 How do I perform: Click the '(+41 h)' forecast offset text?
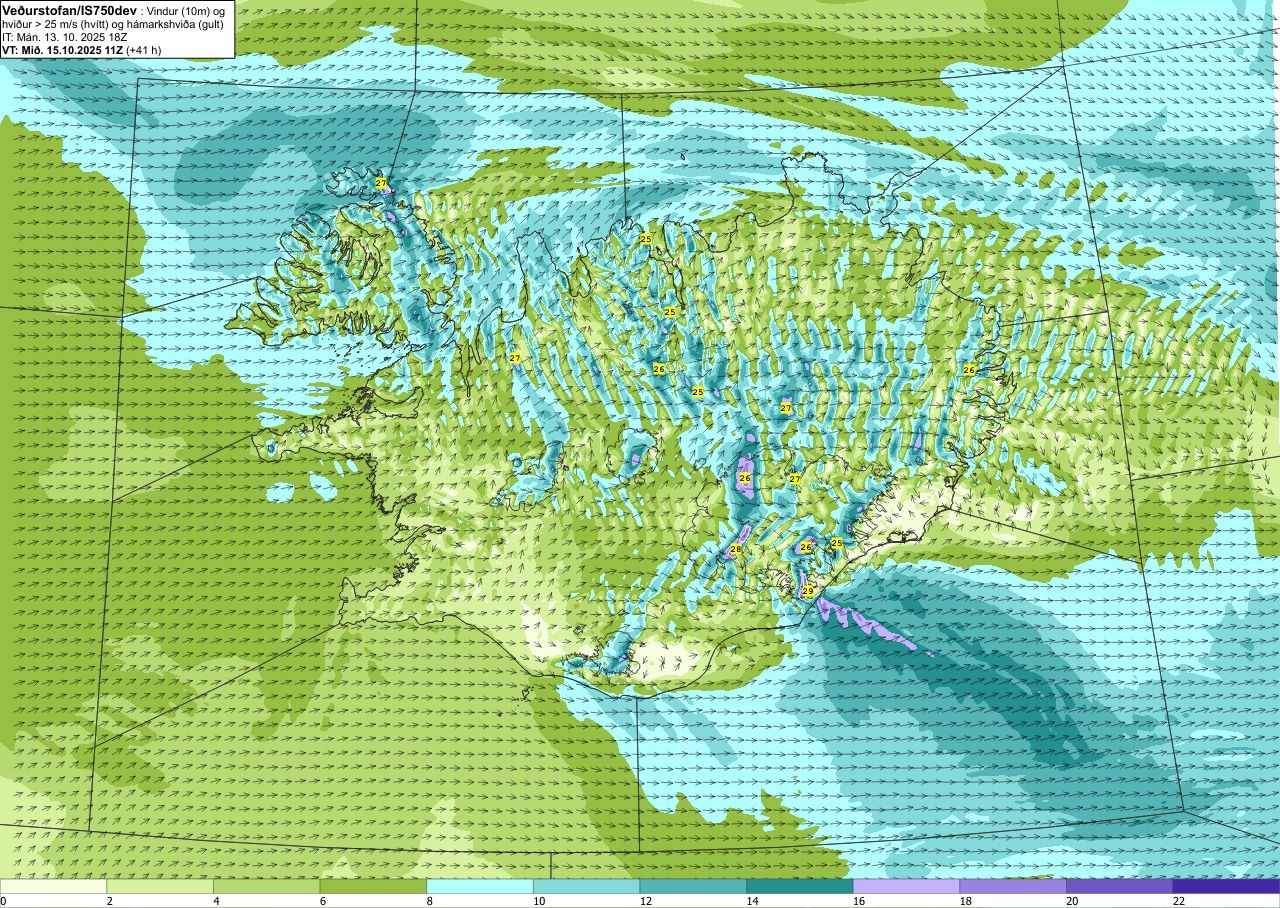(x=144, y=50)
